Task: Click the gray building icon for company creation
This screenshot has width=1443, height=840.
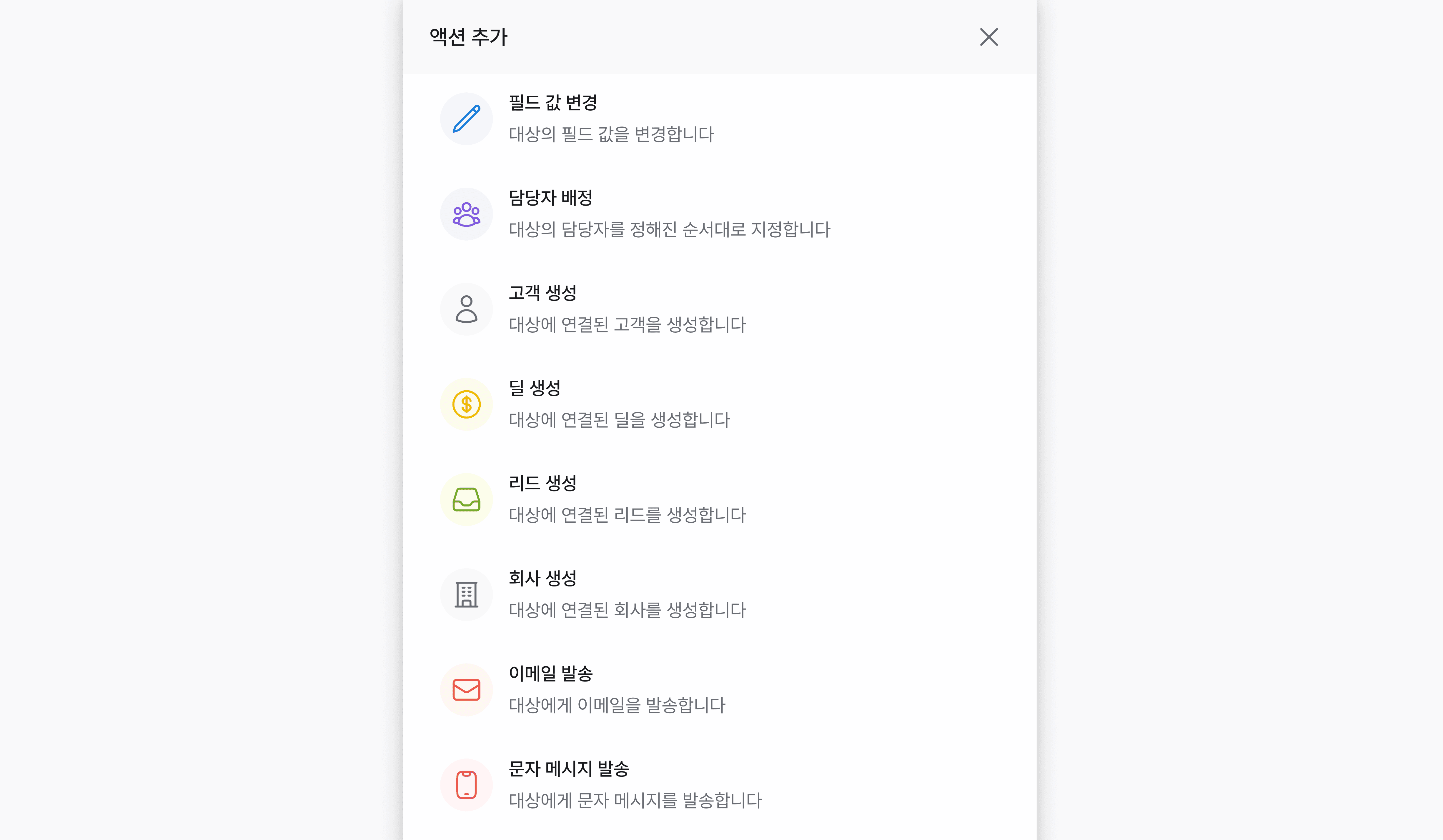Action: 466,594
